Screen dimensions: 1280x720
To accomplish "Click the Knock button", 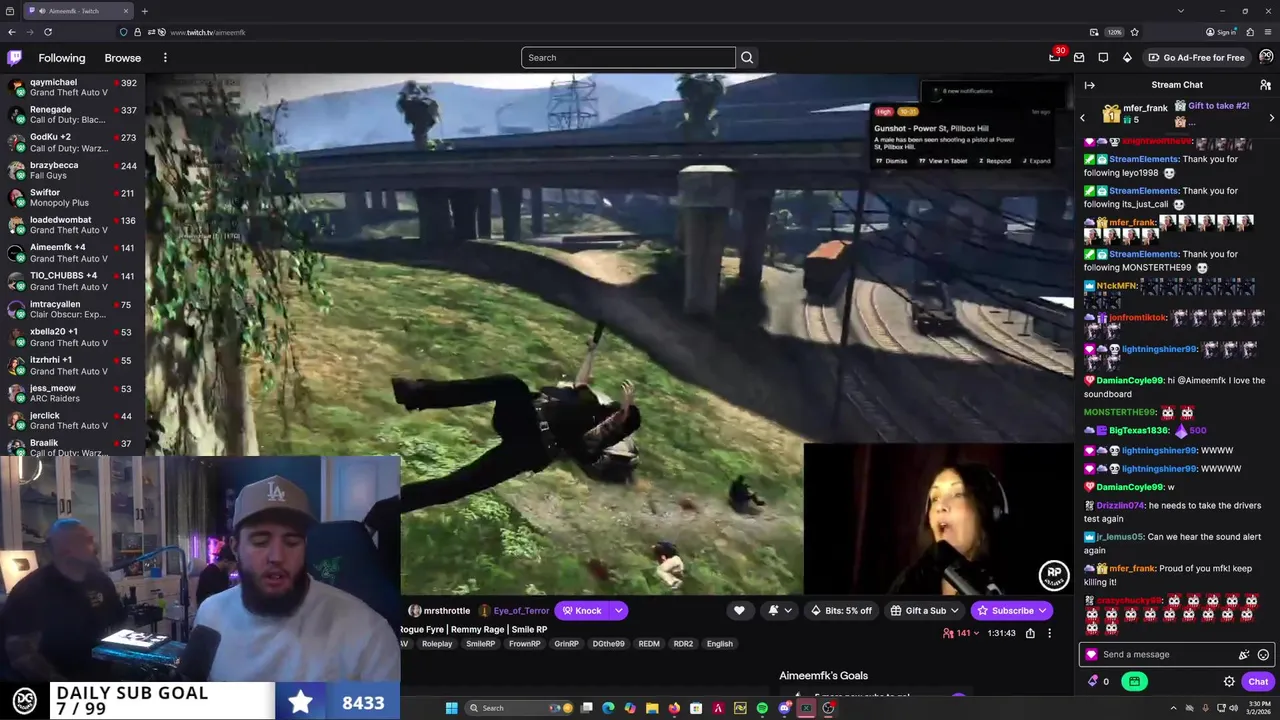I will 581,610.
